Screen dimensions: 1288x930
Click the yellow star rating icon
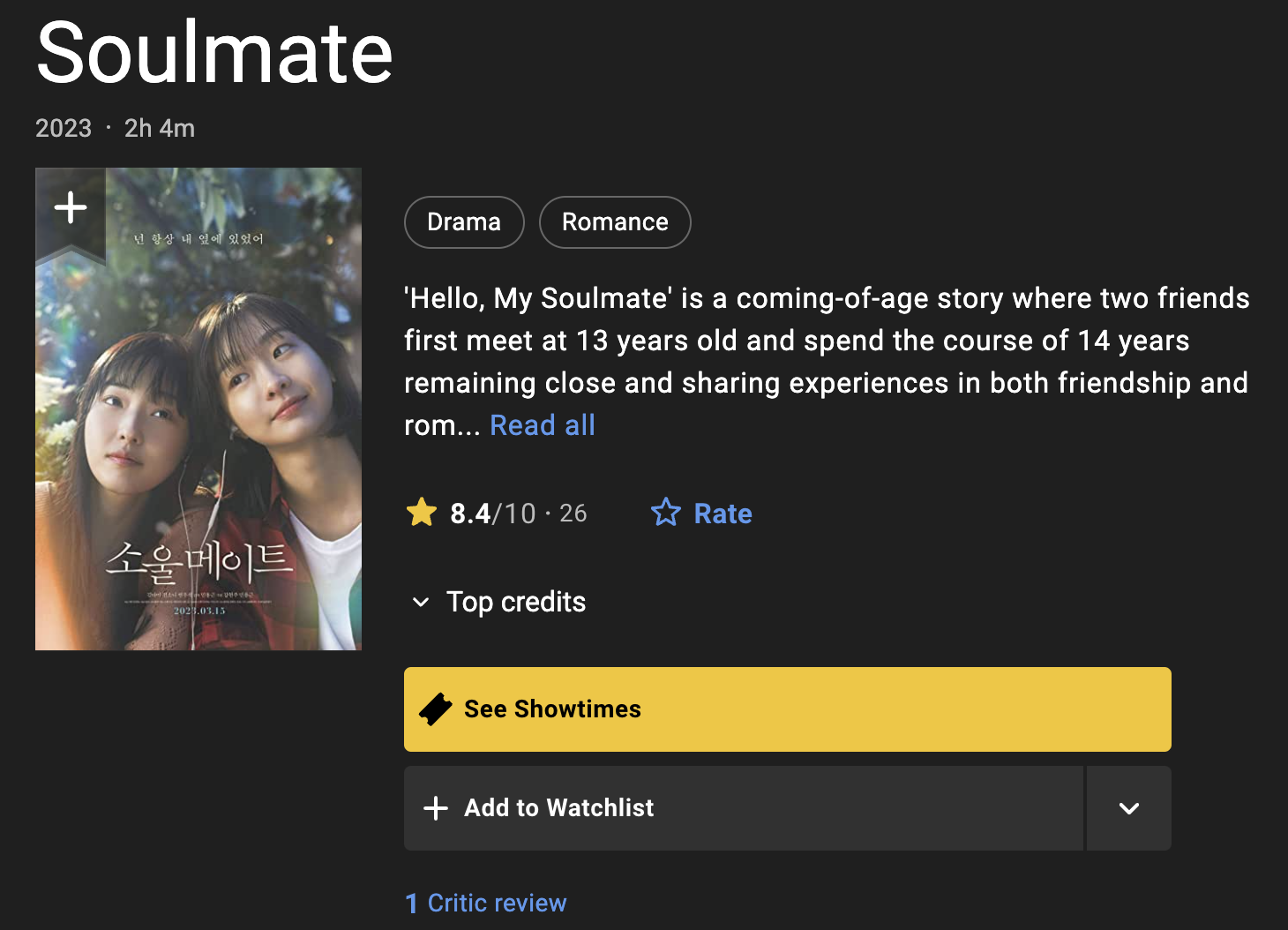click(422, 513)
